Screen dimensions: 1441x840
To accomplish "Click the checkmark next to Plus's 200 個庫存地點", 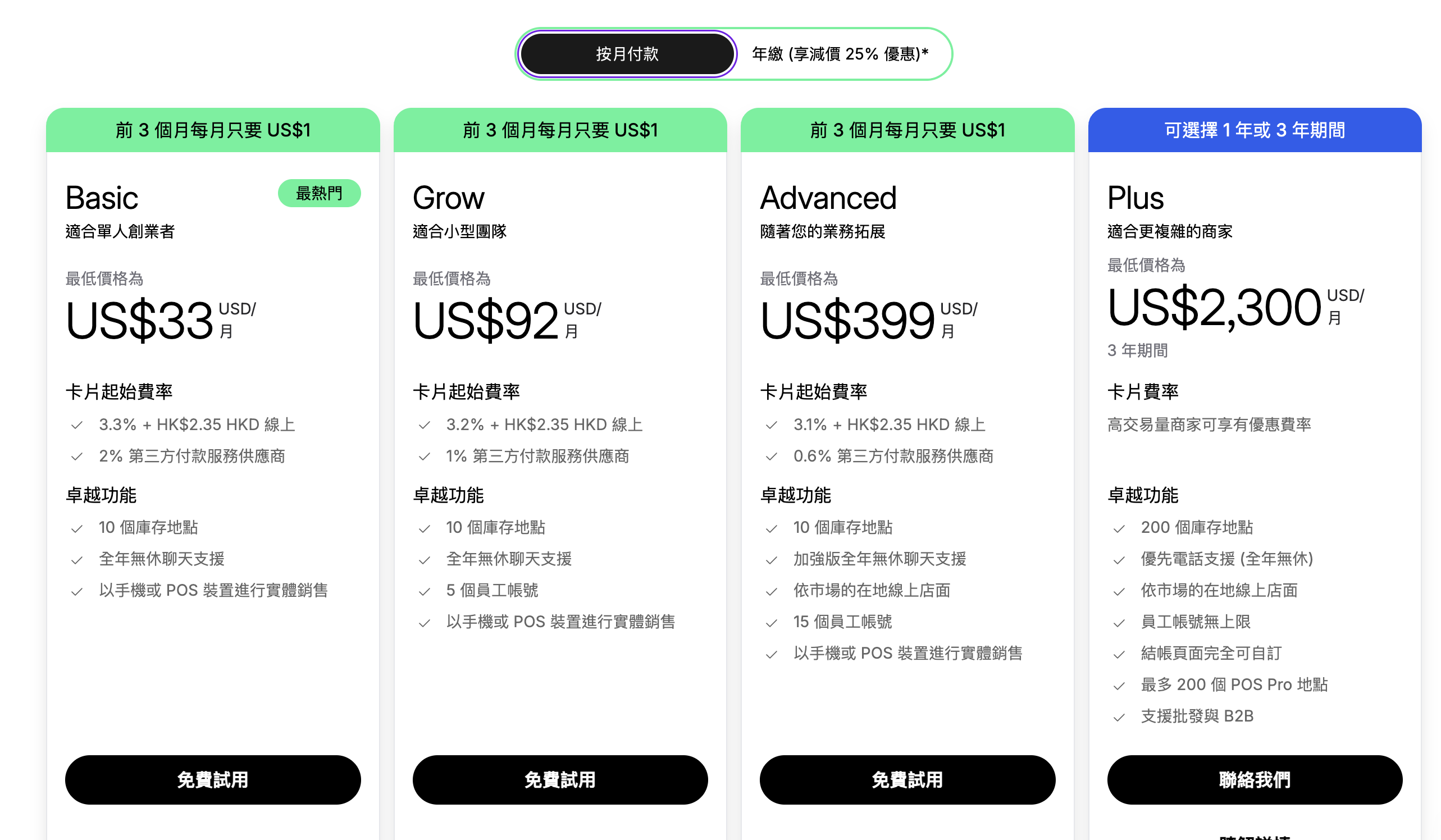I will [x=1119, y=528].
